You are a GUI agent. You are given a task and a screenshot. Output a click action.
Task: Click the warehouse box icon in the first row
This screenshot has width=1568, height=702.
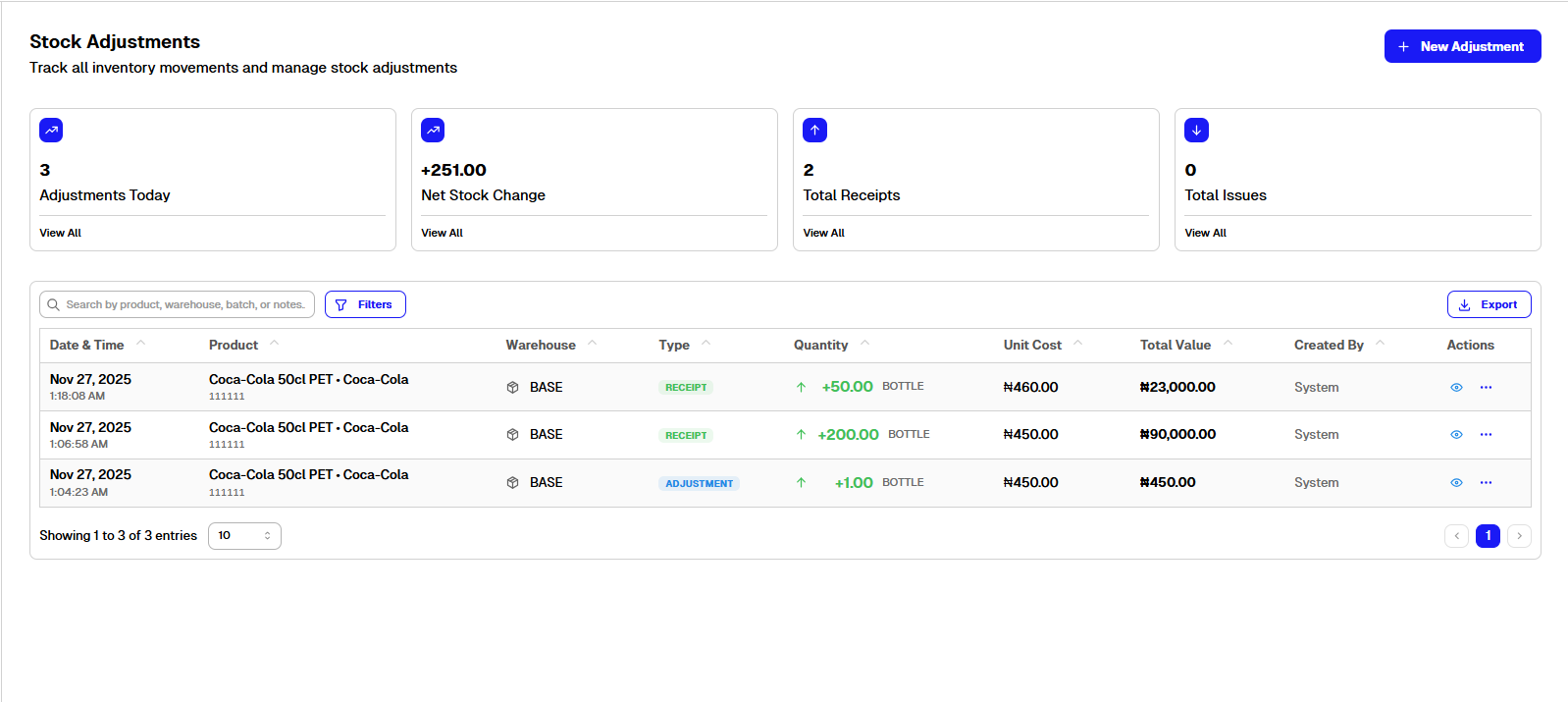512,387
